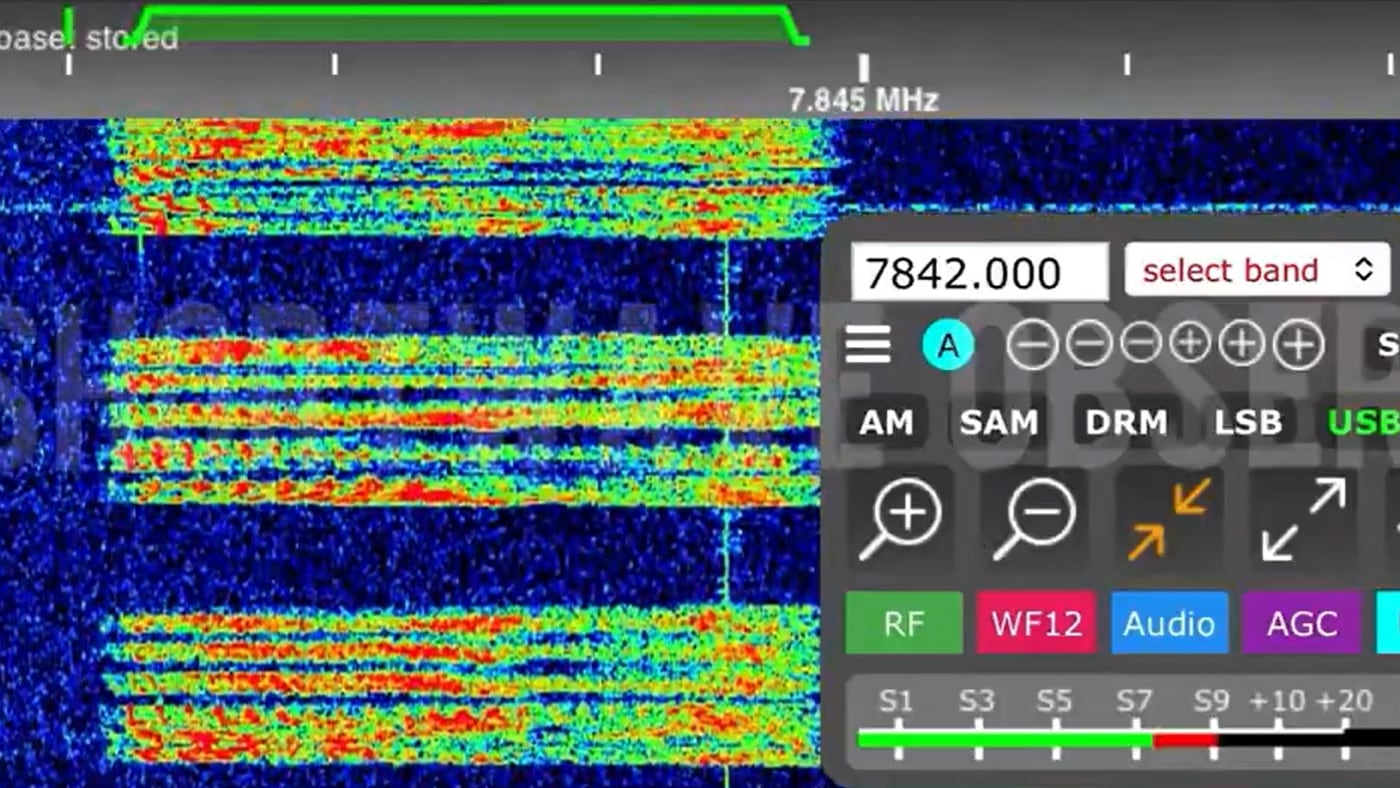Click the cyan circled A icon

(x=948, y=346)
